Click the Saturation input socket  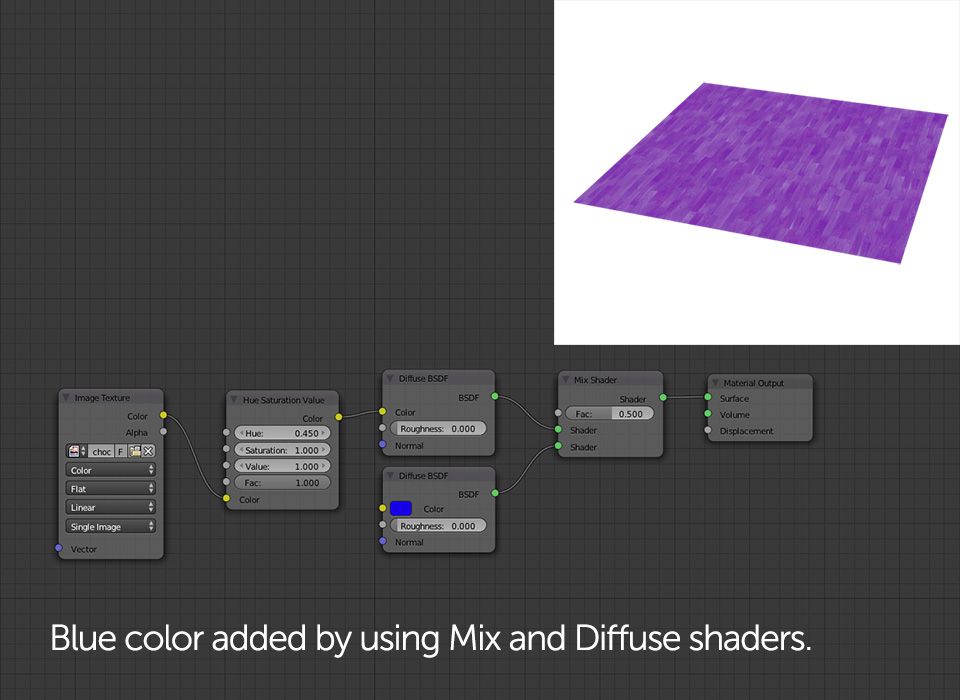(x=227, y=449)
